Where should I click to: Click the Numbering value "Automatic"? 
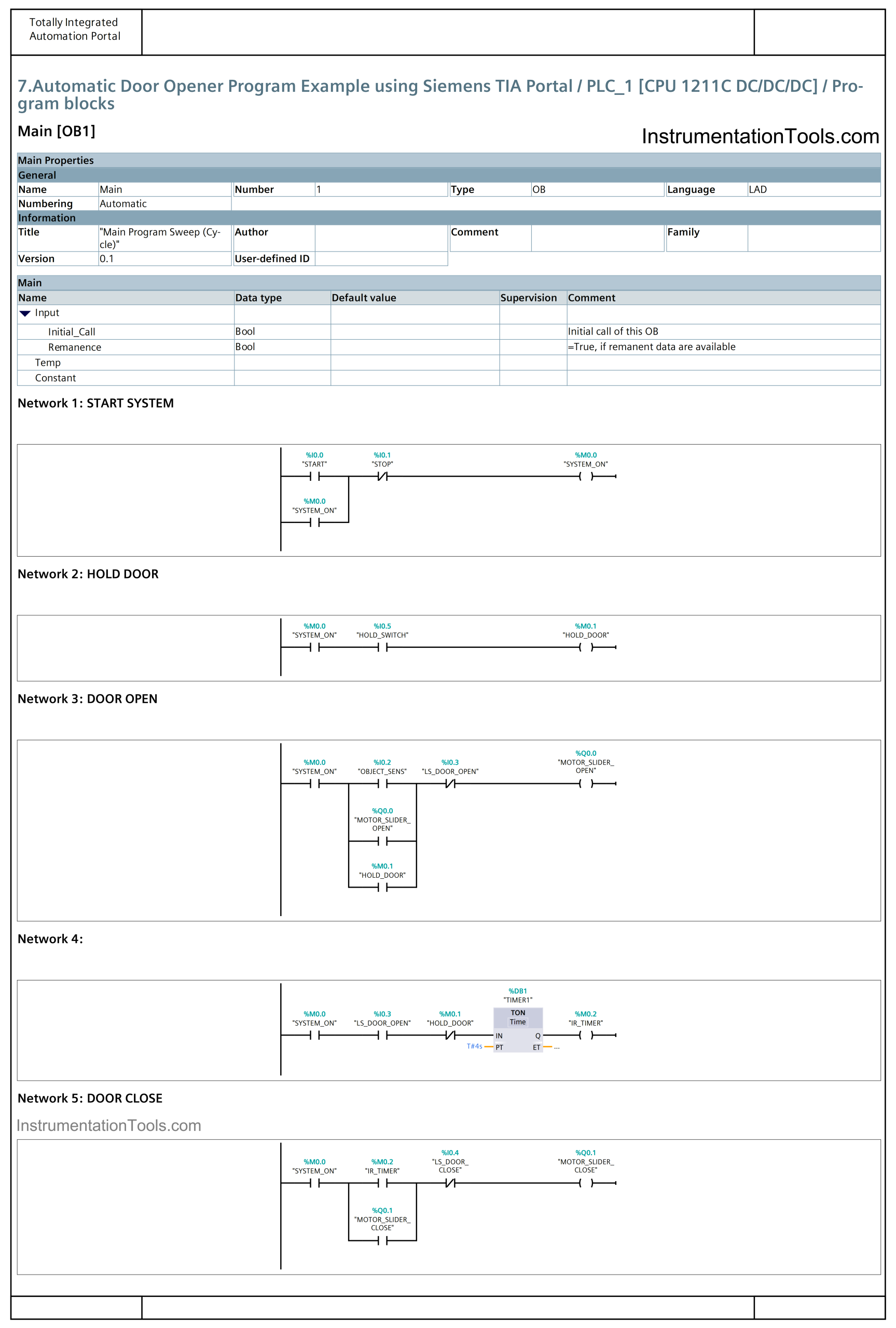pos(123,203)
